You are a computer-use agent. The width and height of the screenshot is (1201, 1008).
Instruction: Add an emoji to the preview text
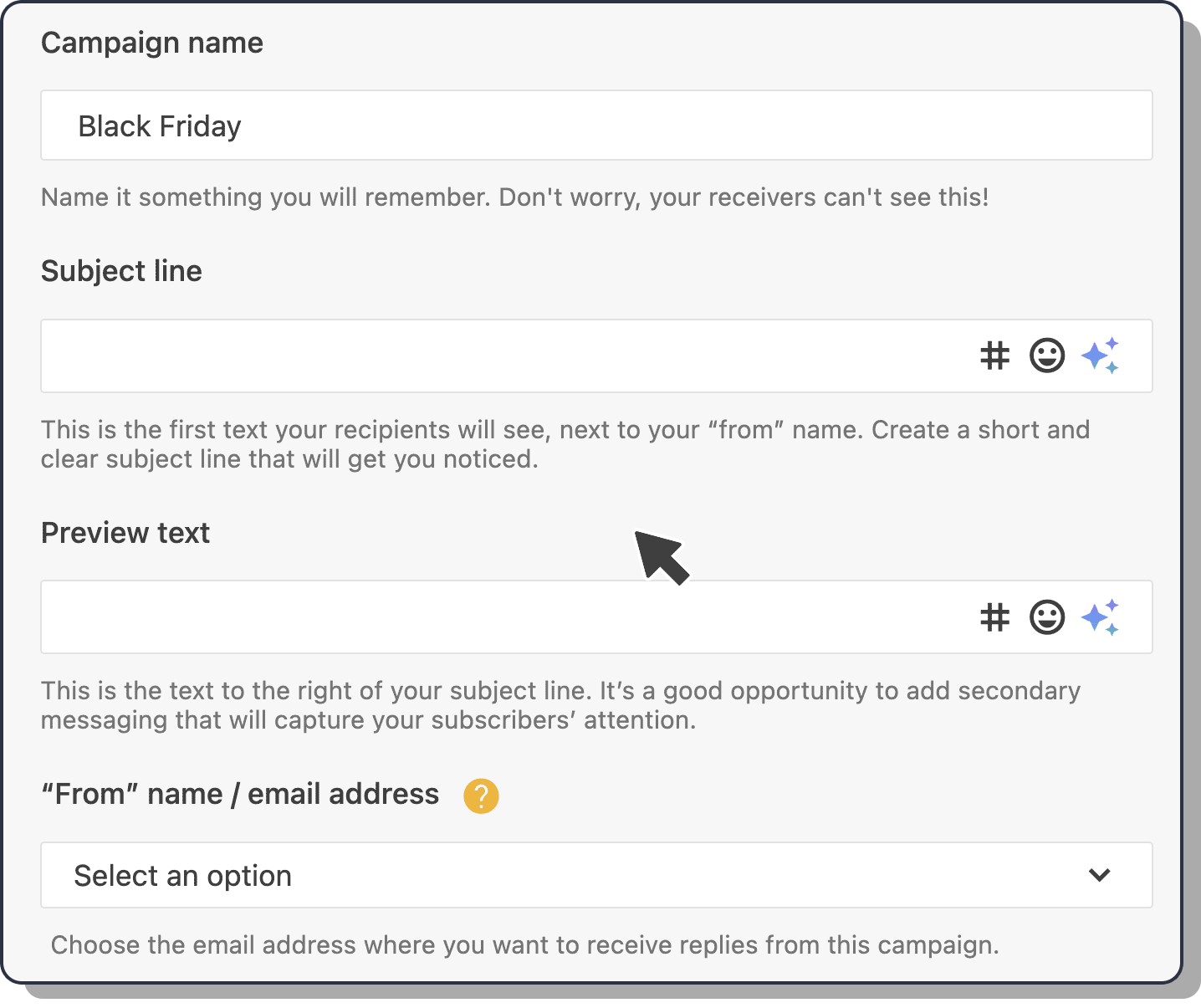[1047, 617]
